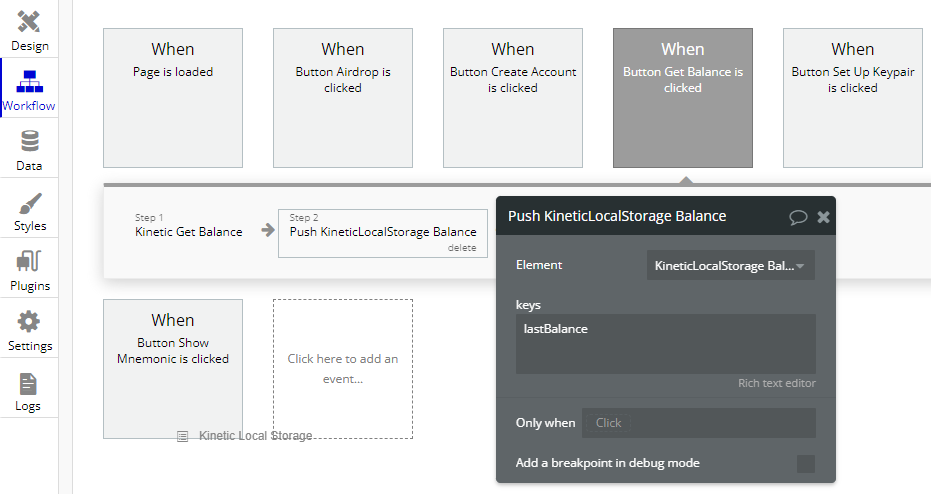The width and height of the screenshot is (931, 494).
Task: Click the Only when condition field
Action: click(x=698, y=423)
